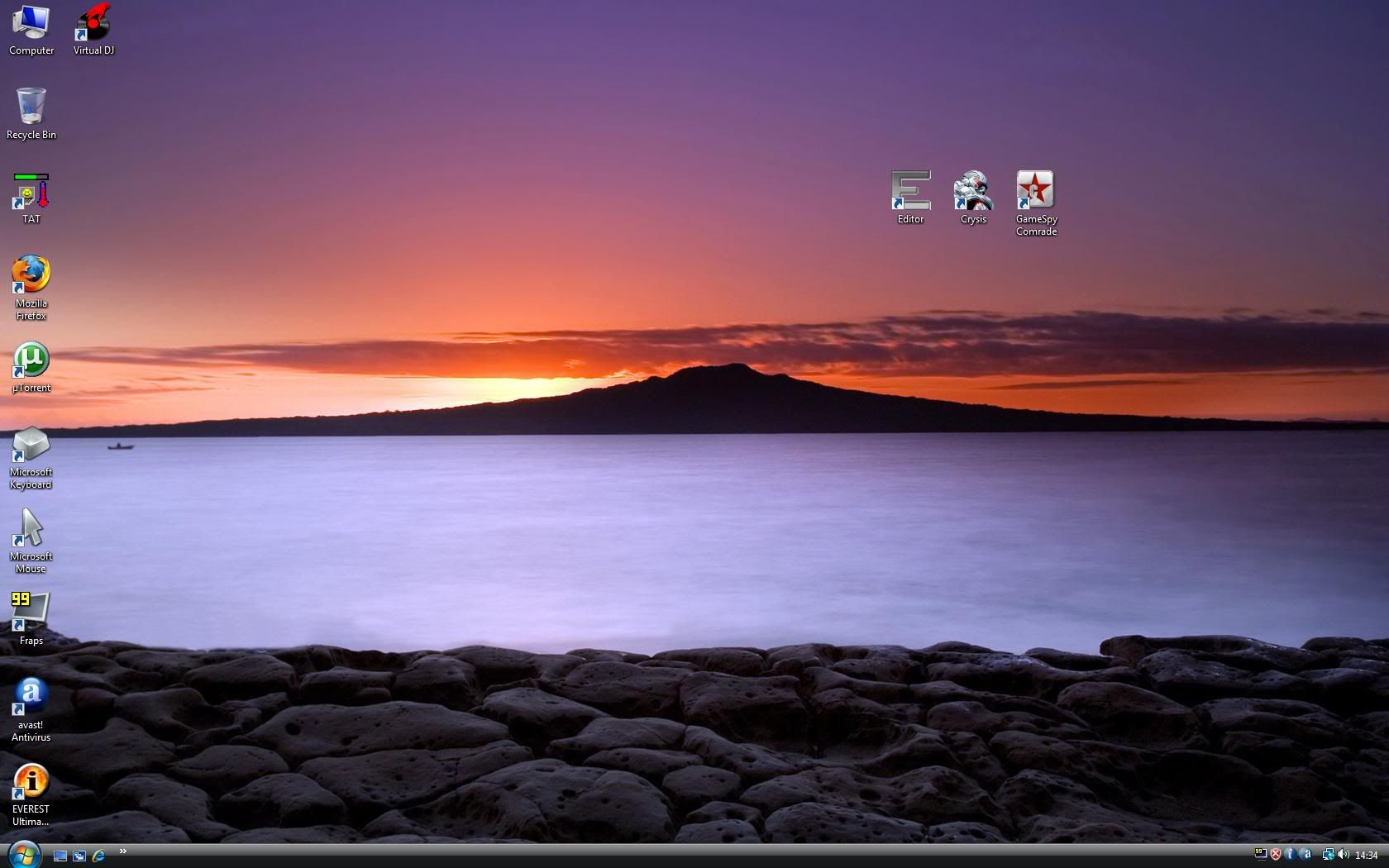Select the Microsoft Keyboard shortcut

(x=31, y=458)
